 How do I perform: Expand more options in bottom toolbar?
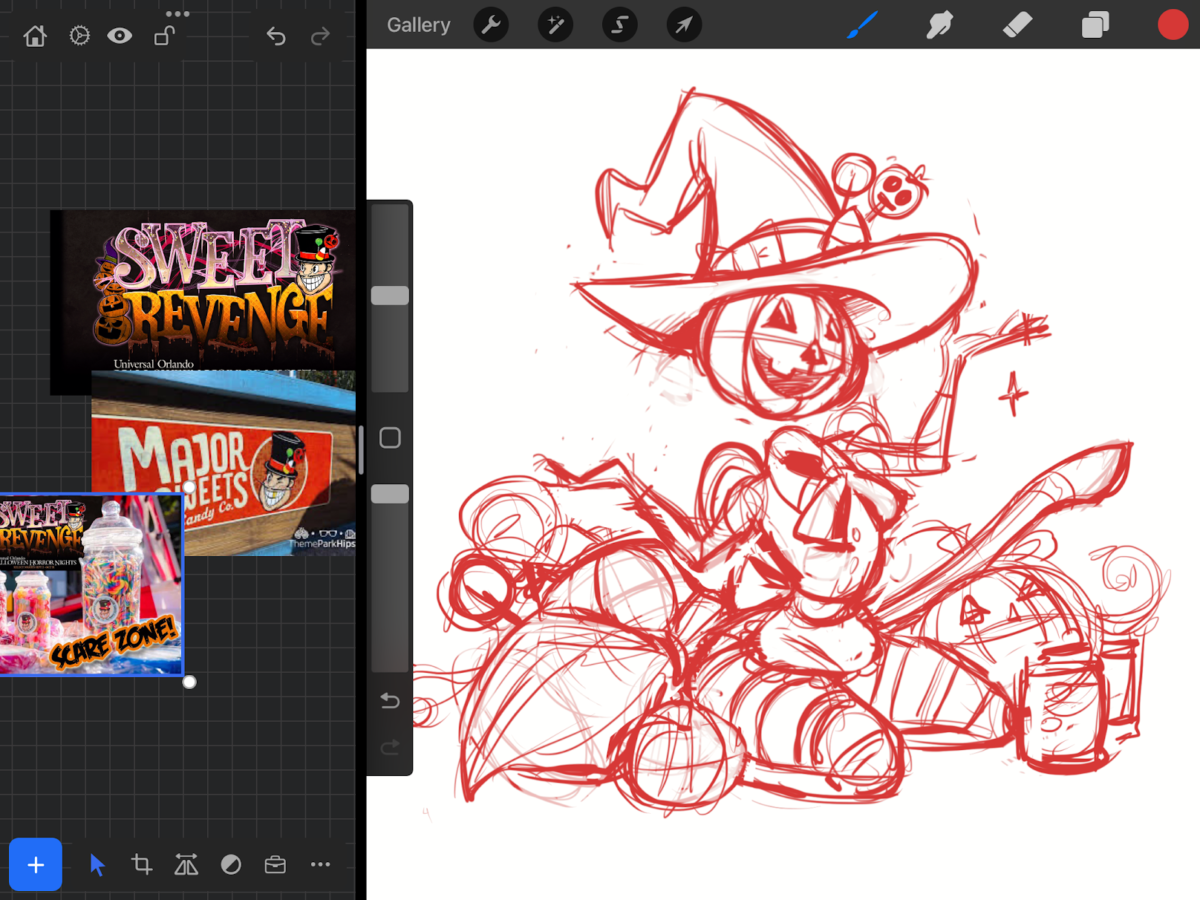tap(320, 865)
